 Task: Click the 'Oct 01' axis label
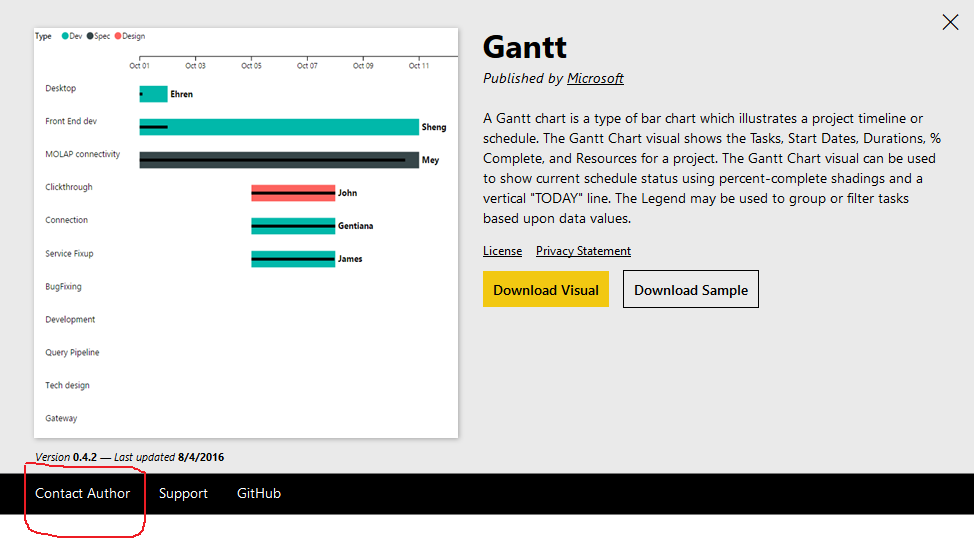click(139, 65)
